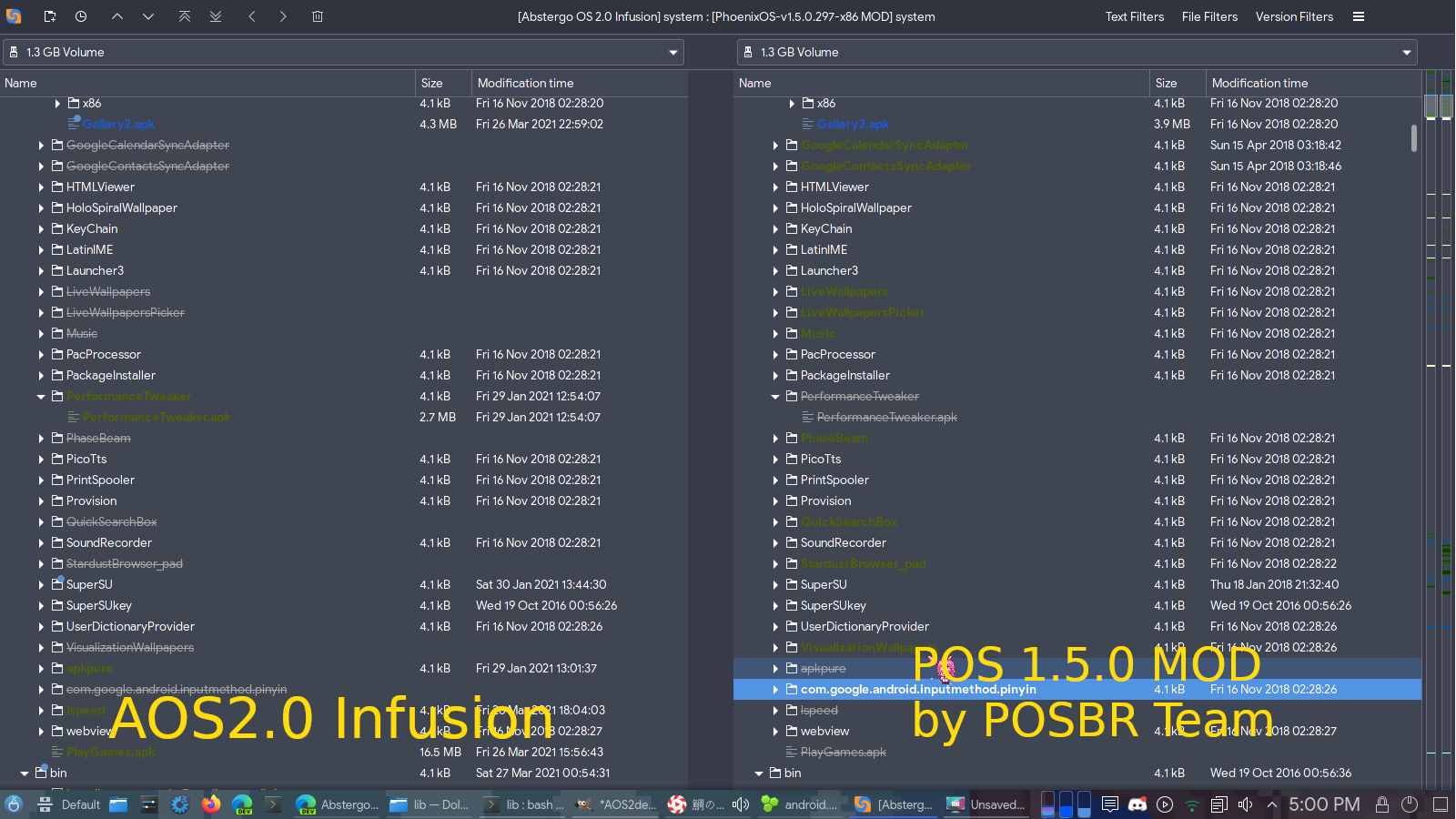
Task: Collapse PerformanceTweaker folder in left pane
Action: pyautogui.click(x=41, y=397)
